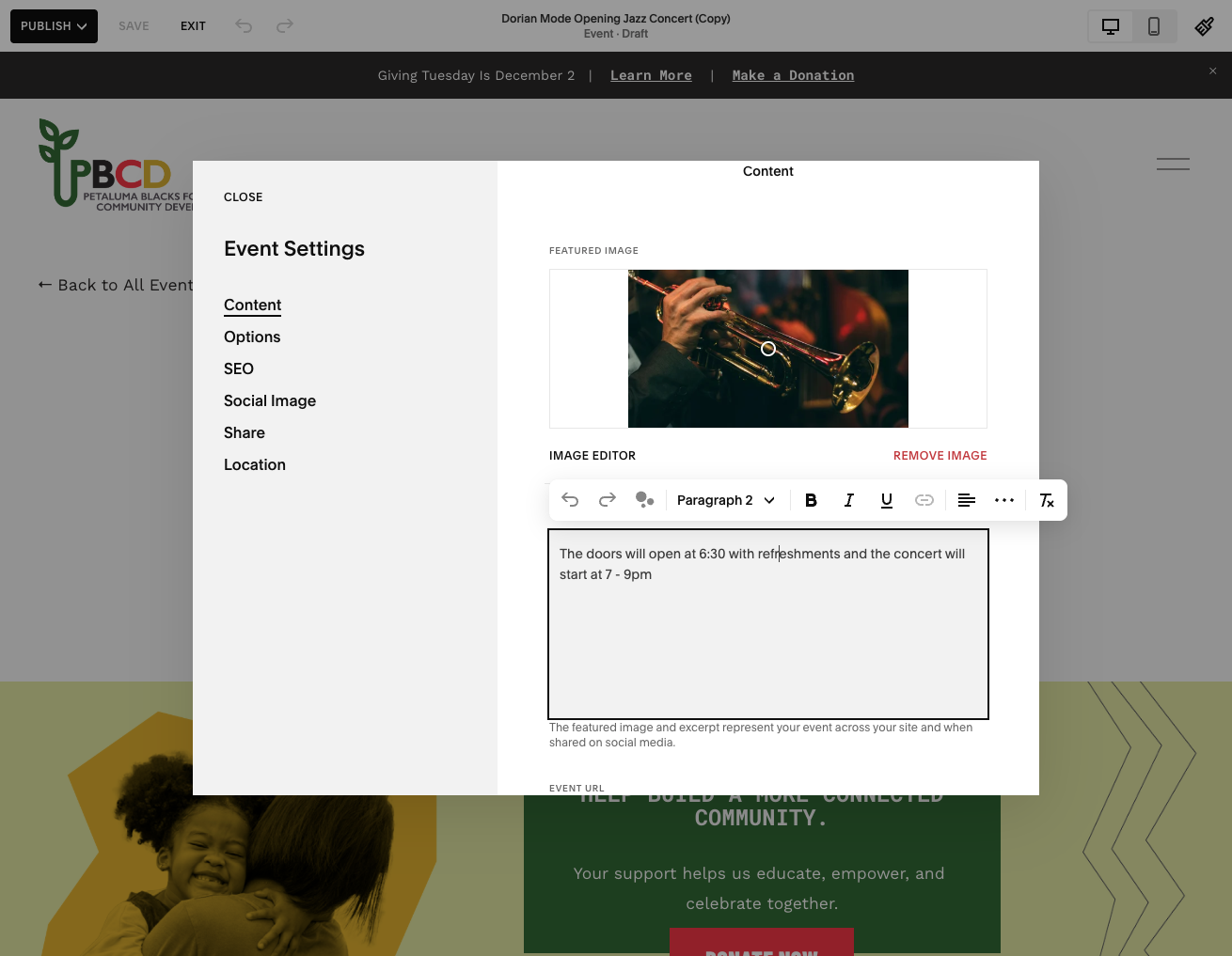
Task: Open the hamburger site navigation menu
Action: [x=1173, y=164]
